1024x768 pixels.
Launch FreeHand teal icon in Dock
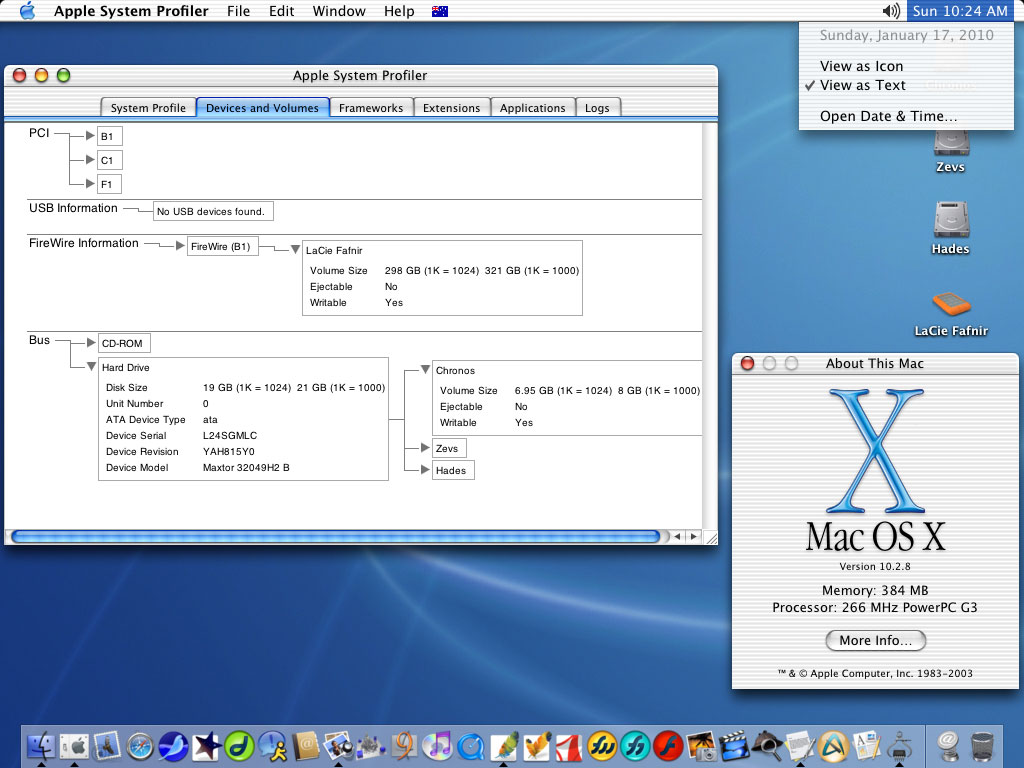635,746
